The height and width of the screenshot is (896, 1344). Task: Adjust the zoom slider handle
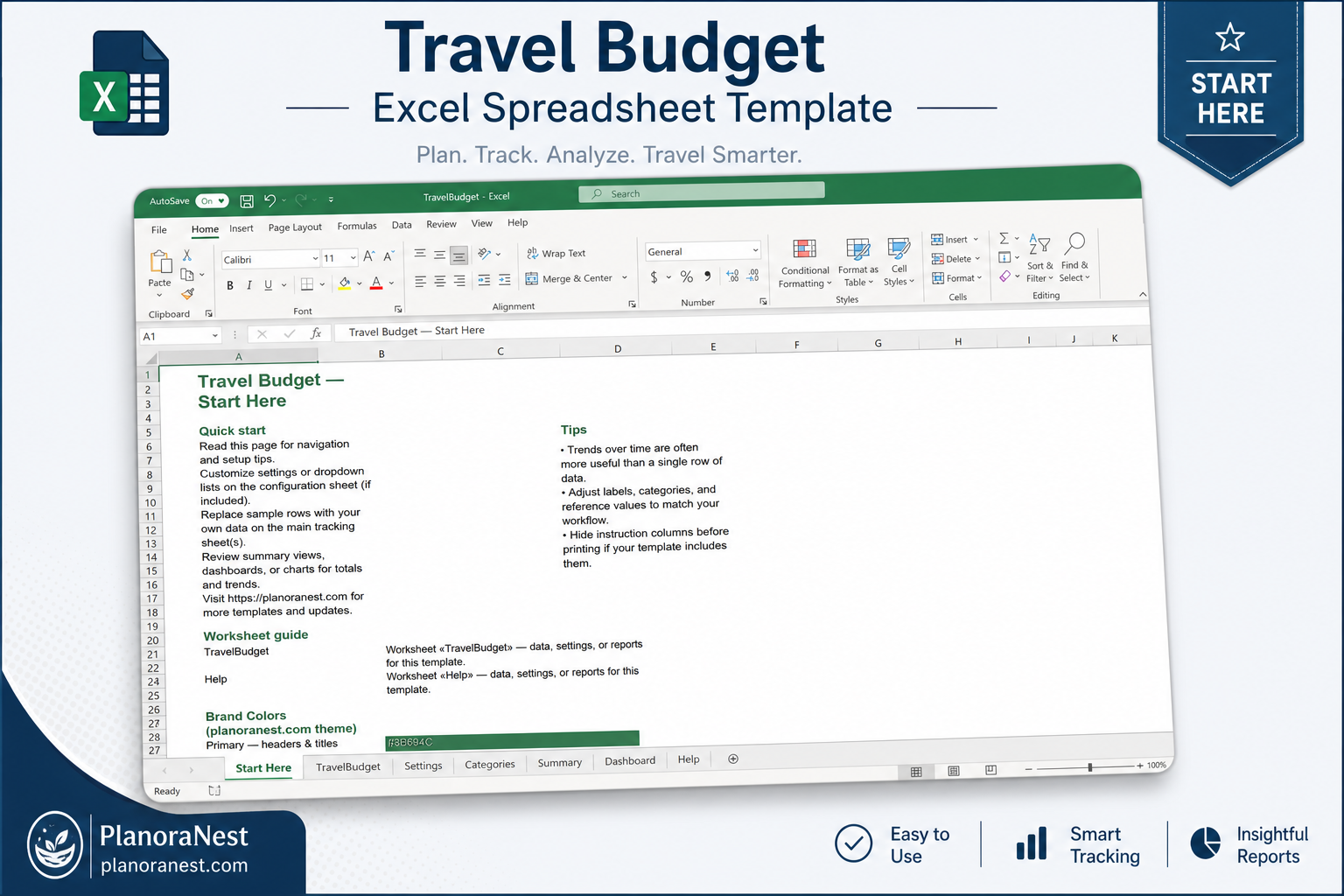click(x=1090, y=767)
